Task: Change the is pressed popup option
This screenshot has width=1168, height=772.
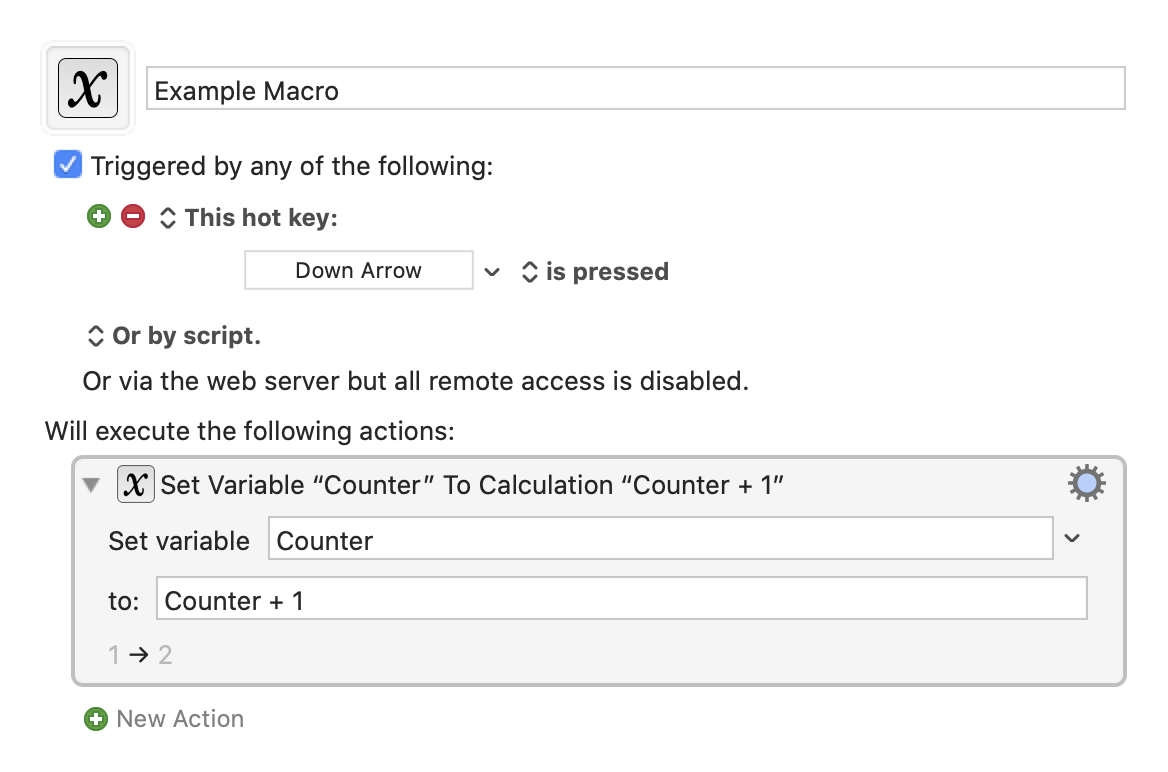Action: click(594, 272)
